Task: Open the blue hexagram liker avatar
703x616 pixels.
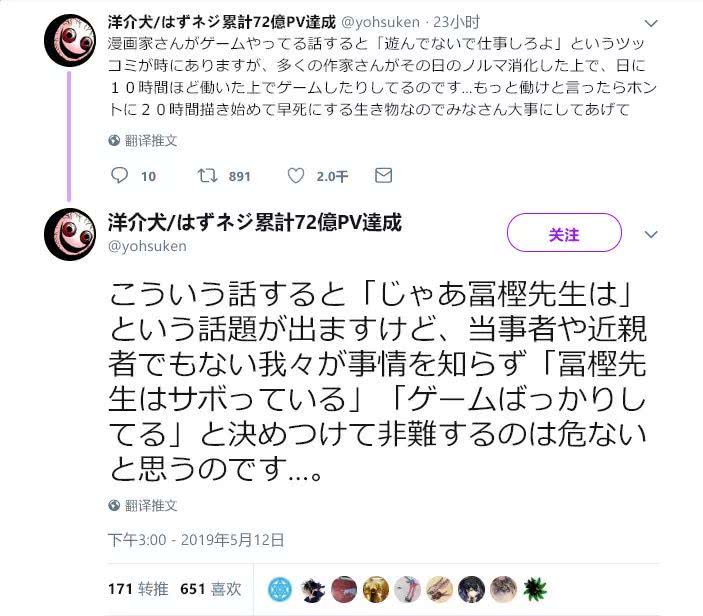Action: (280, 589)
